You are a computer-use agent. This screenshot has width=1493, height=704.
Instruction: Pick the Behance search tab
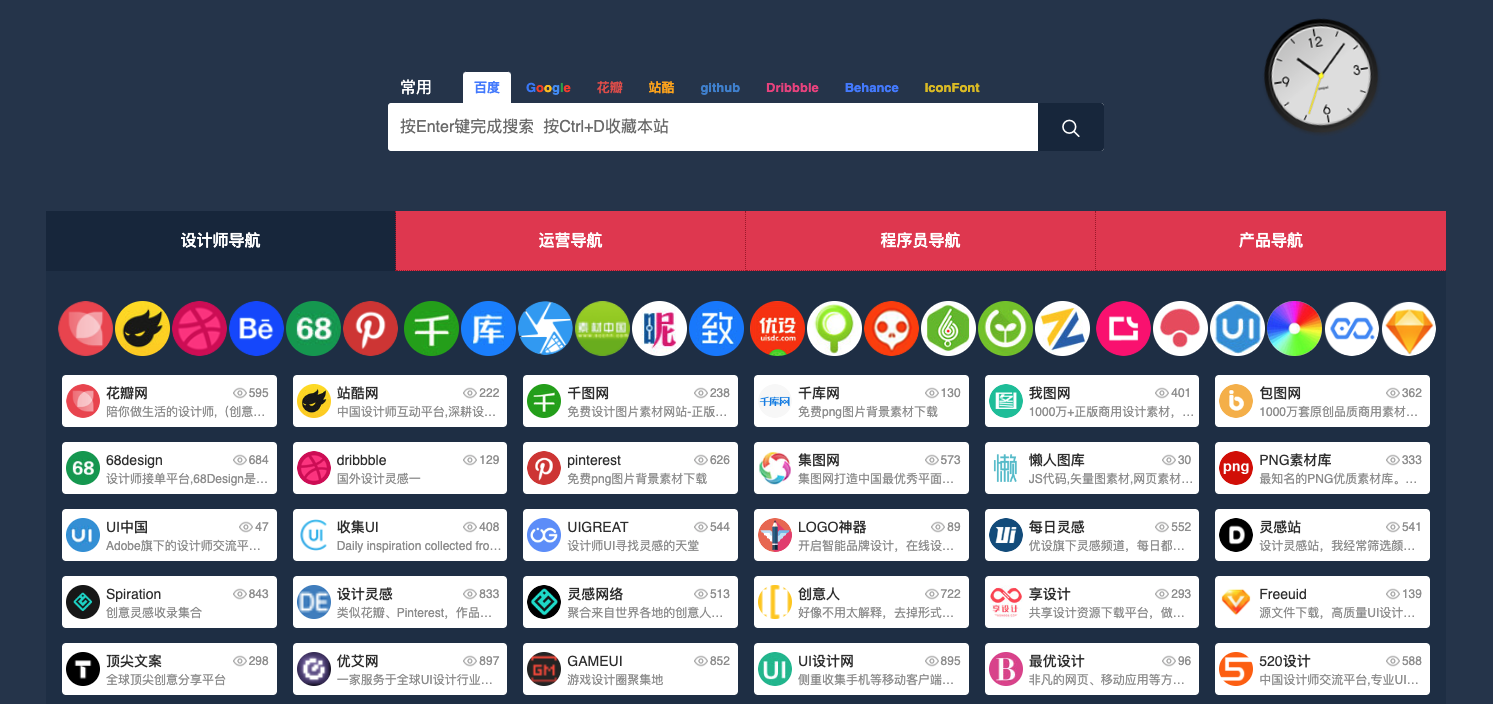point(871,87)
